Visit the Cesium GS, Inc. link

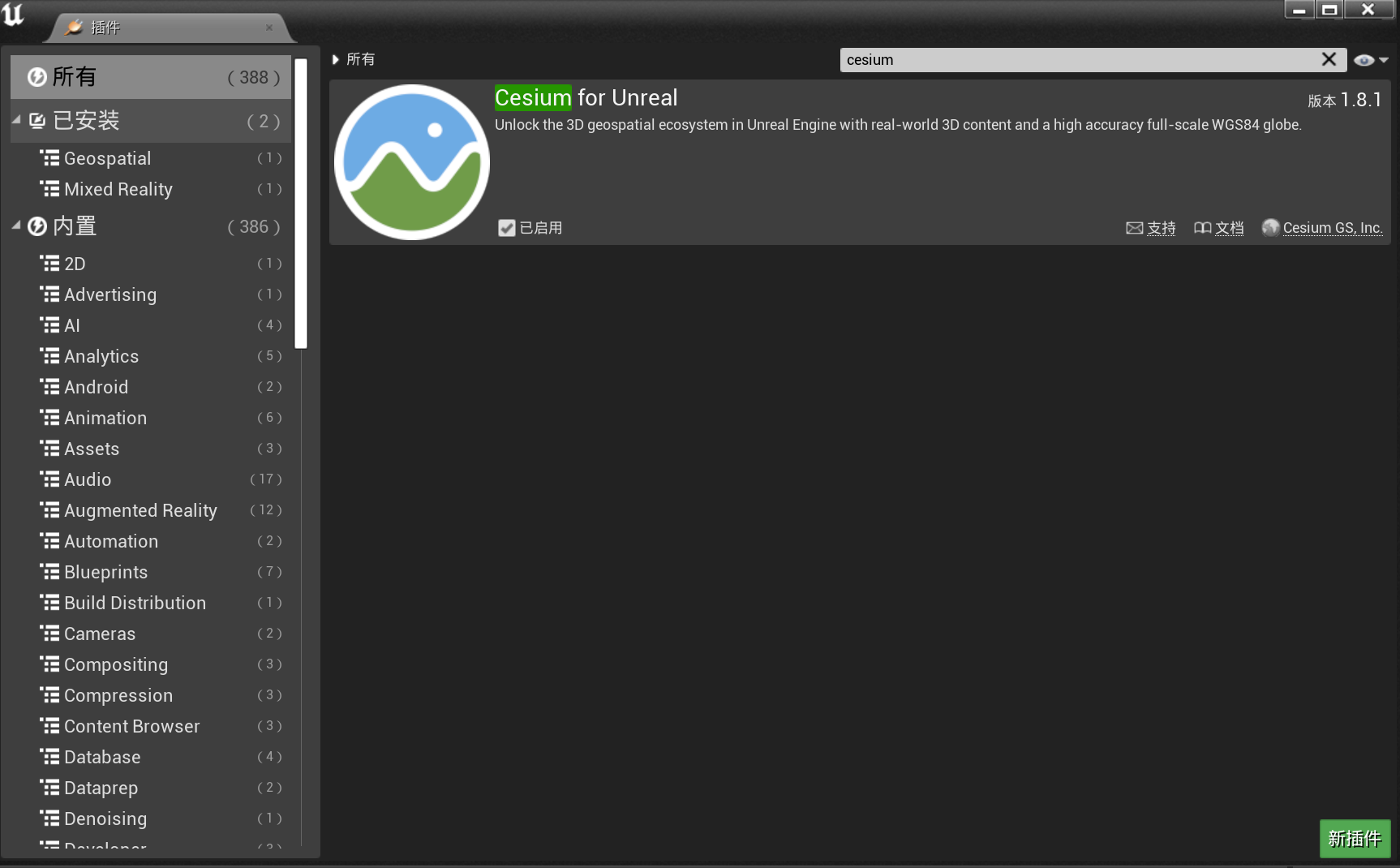pyautogui.click(x=1333, y=228)
